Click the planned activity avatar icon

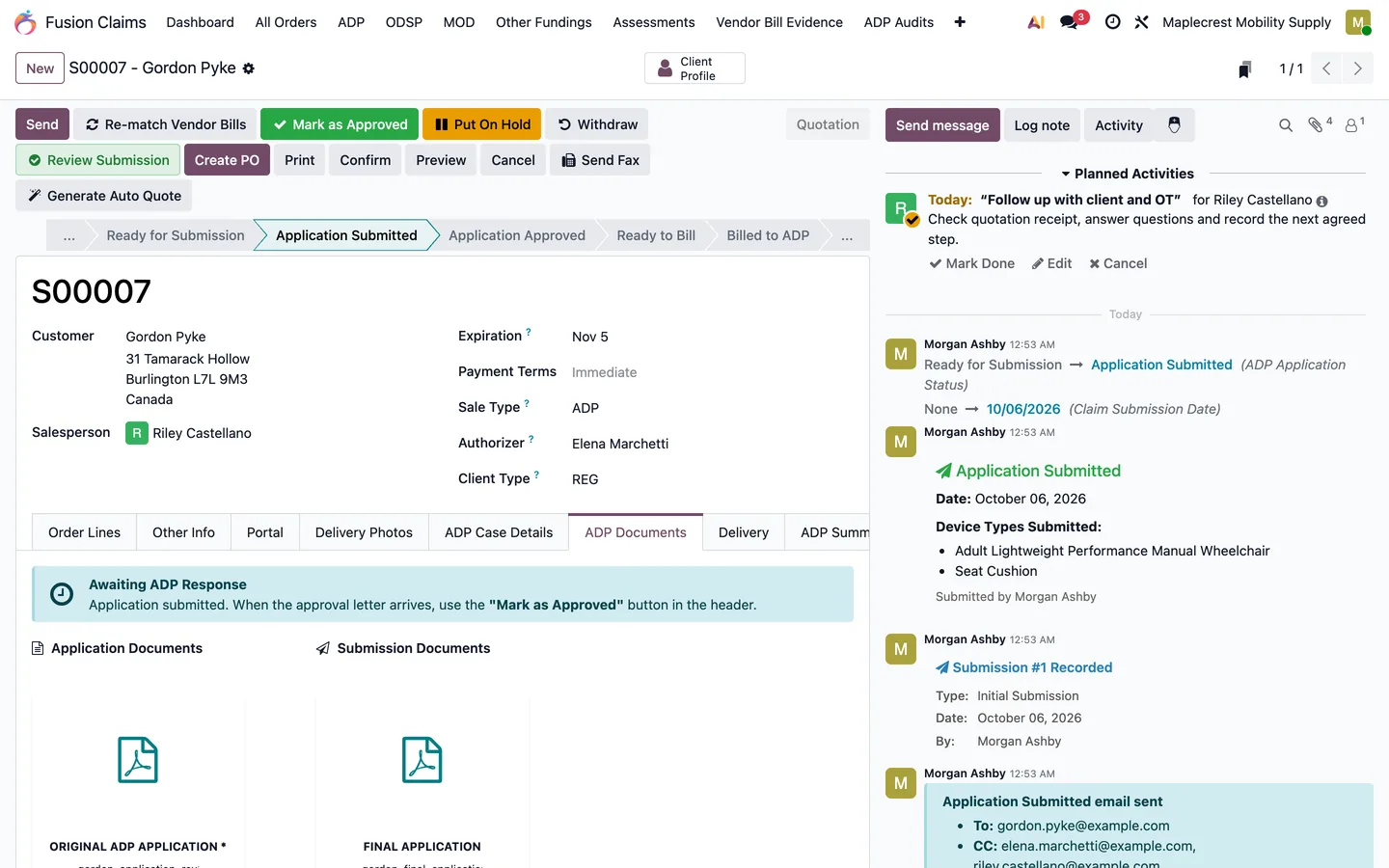(x=901, y=208)
